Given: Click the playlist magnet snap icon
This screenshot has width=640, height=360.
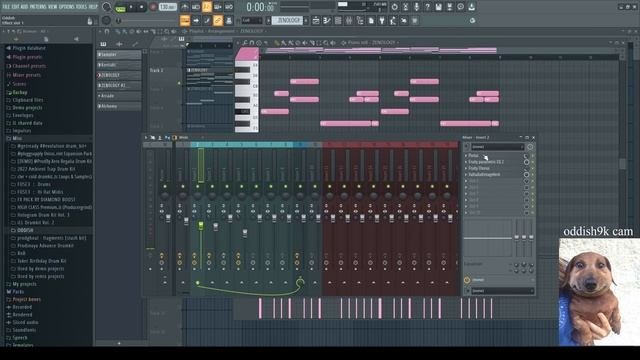Looking at the screenshot, I should point(107,31).
